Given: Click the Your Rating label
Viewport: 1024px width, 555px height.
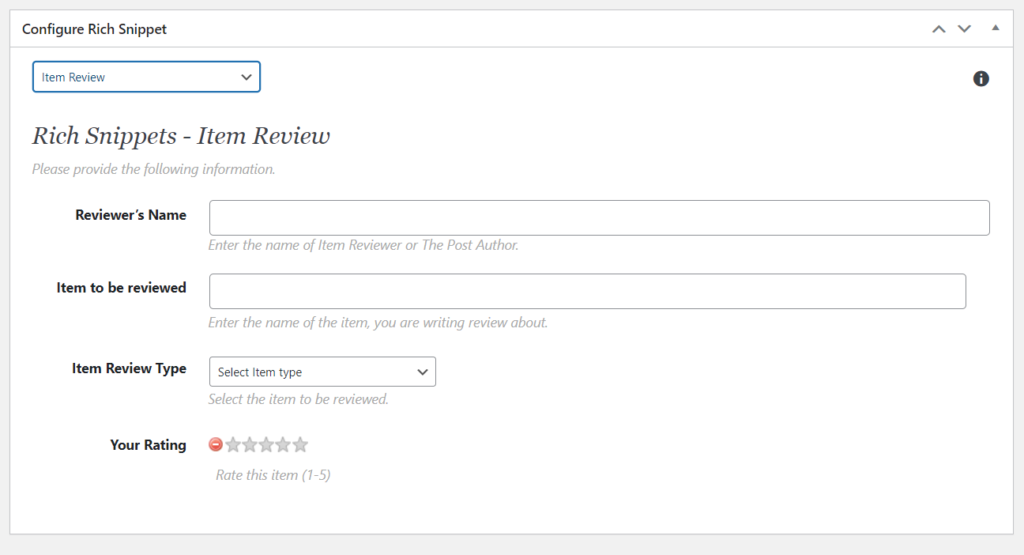Looking at the screenshot, I should (148, 445).
